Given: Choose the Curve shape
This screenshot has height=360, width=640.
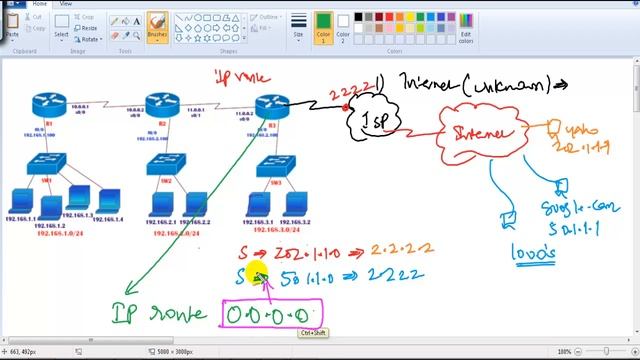Looking at the screenshot, I should pos(188,18).
